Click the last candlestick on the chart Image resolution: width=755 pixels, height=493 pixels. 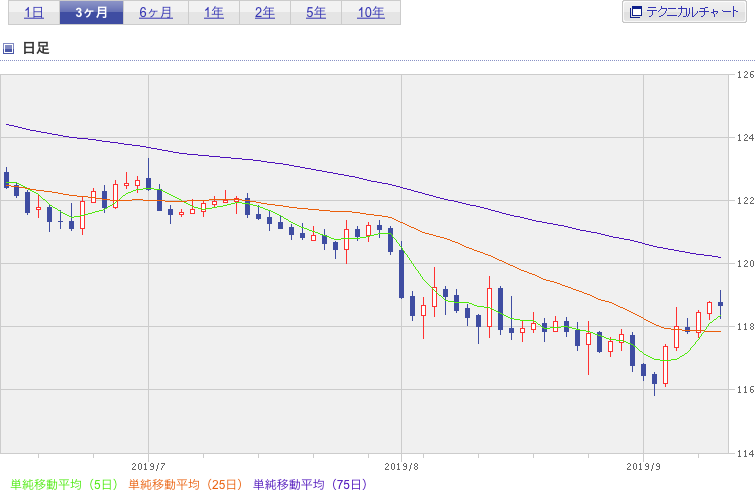click(x=720, y=304)
